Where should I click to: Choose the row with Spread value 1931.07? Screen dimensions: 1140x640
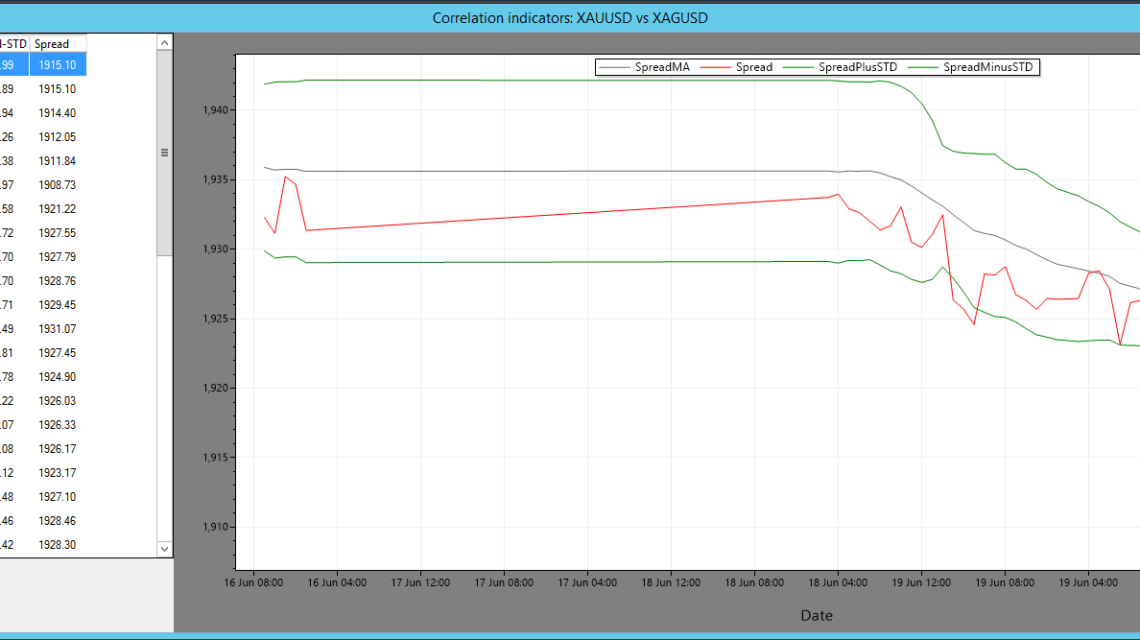click(x=57, y=329)
